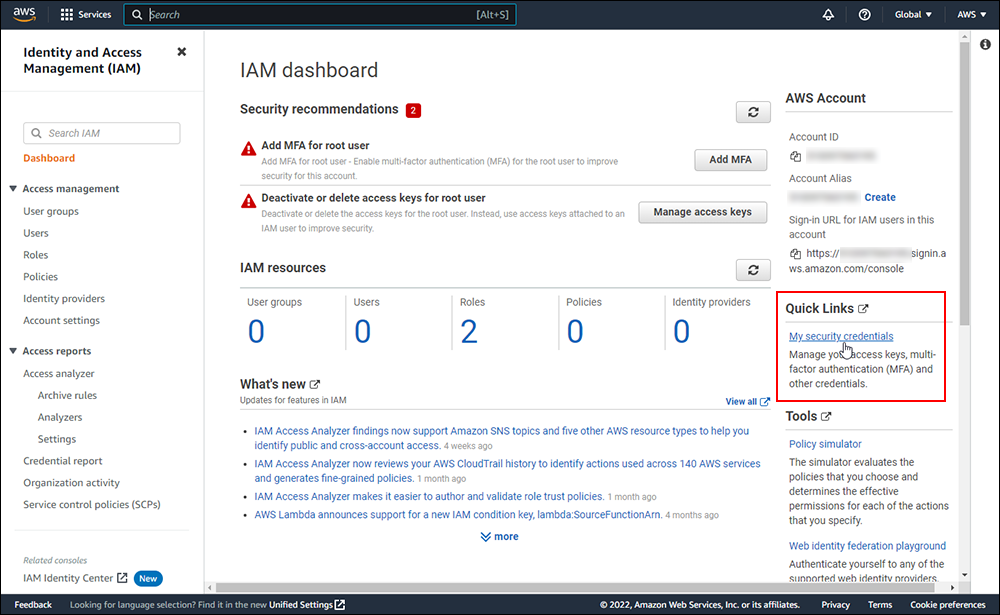Click the magnifier icon in Search IAM

pyautogui.click(x=36, y=133)
